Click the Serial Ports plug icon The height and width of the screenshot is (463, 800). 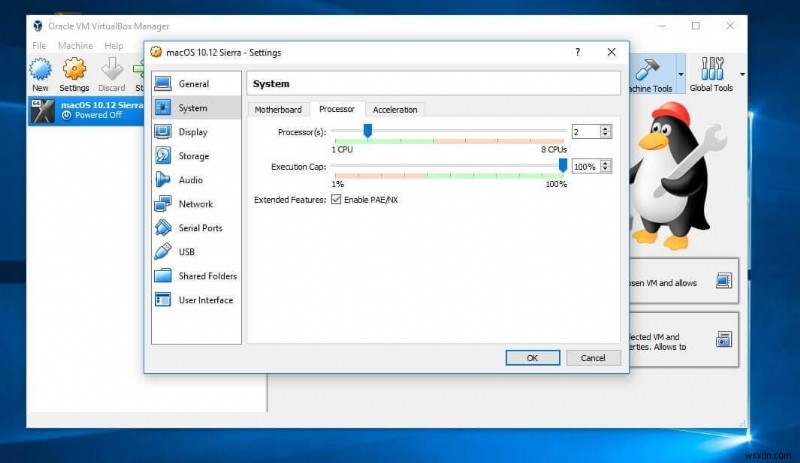click(x=163, y=228)
